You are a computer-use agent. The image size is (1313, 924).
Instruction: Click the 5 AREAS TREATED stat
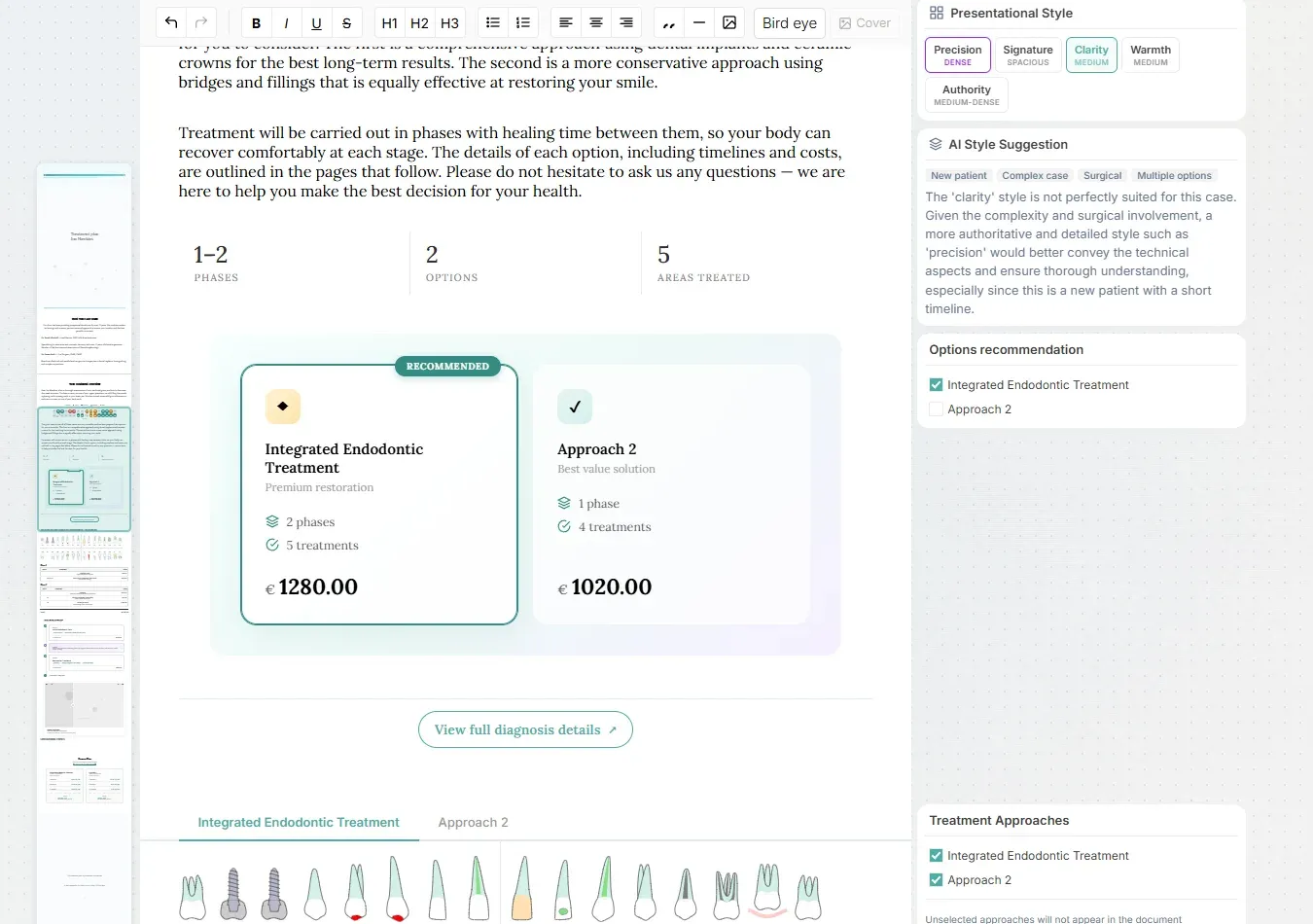[703, 263]
